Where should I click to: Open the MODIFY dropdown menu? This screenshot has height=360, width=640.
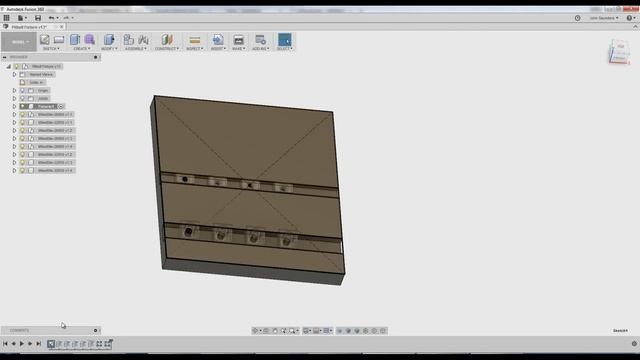click(x=109, y=49)
